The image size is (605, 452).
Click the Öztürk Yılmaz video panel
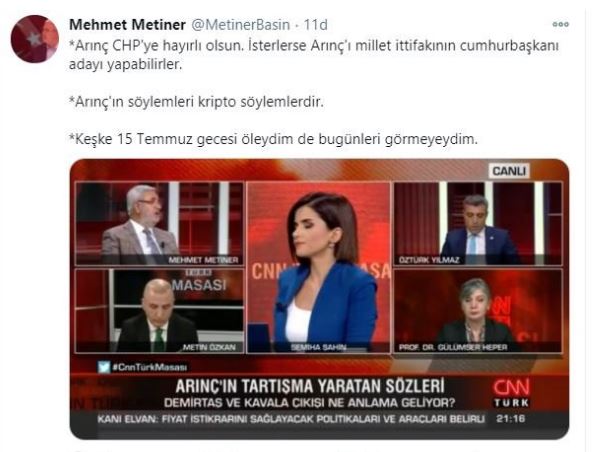(x=478, y=224)
